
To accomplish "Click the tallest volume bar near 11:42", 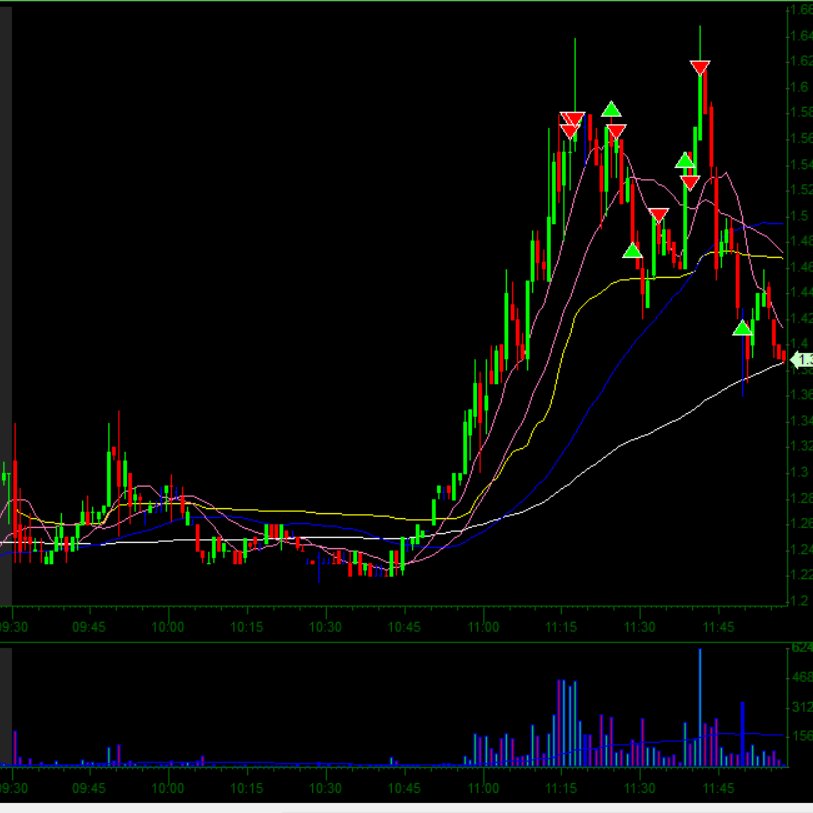I will (699, 707).
